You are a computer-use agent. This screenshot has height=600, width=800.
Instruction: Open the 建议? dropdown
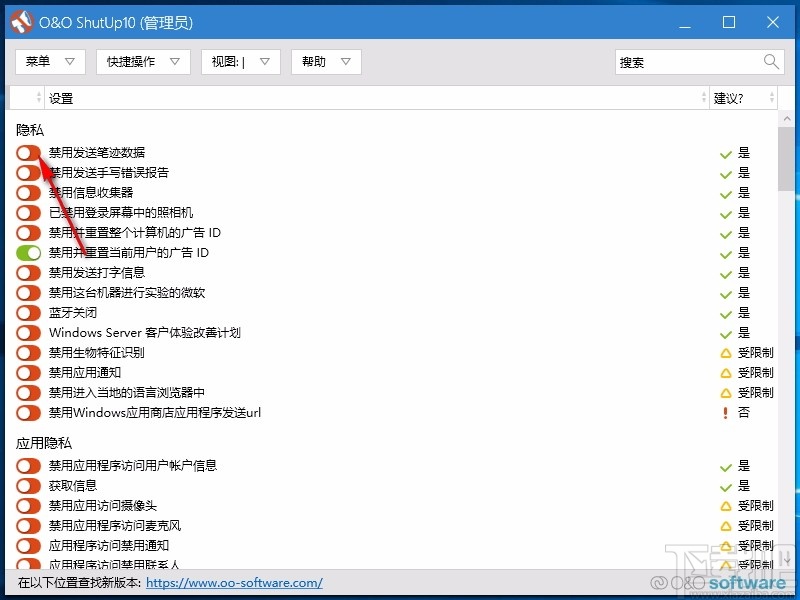click(x=744, y=97)
